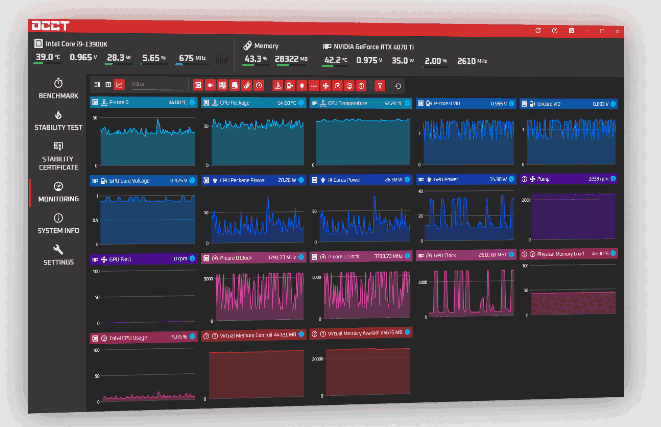This screenshot has width=661, height=427.
Task: Open the Stability Certificate section
Action: pyautogui.click(x=58, y=156)
